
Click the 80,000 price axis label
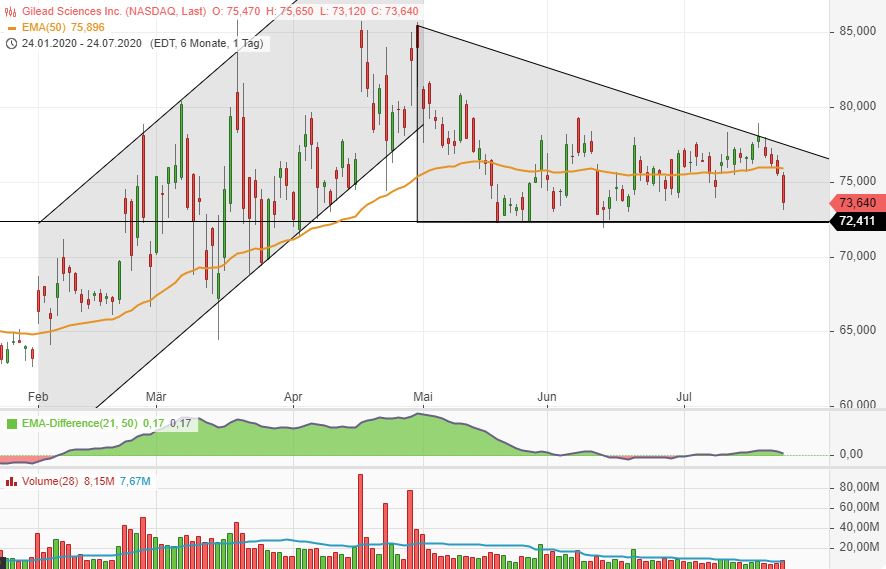pyautogui.click(x=857, y=106)
